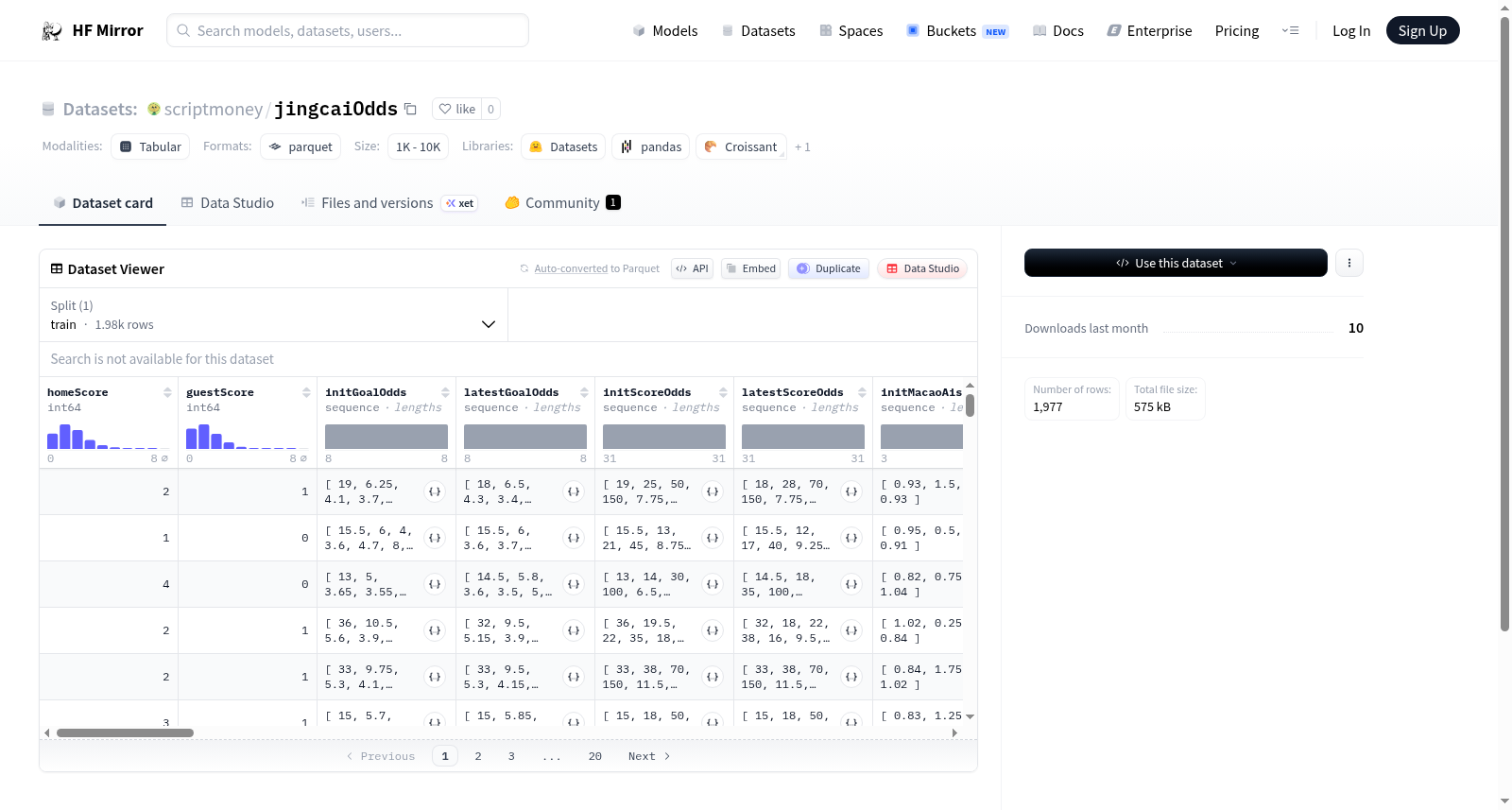Sort by the guestScore column arrows
The height and width of the screenshot is (810, 1512).
click(306, 392)
